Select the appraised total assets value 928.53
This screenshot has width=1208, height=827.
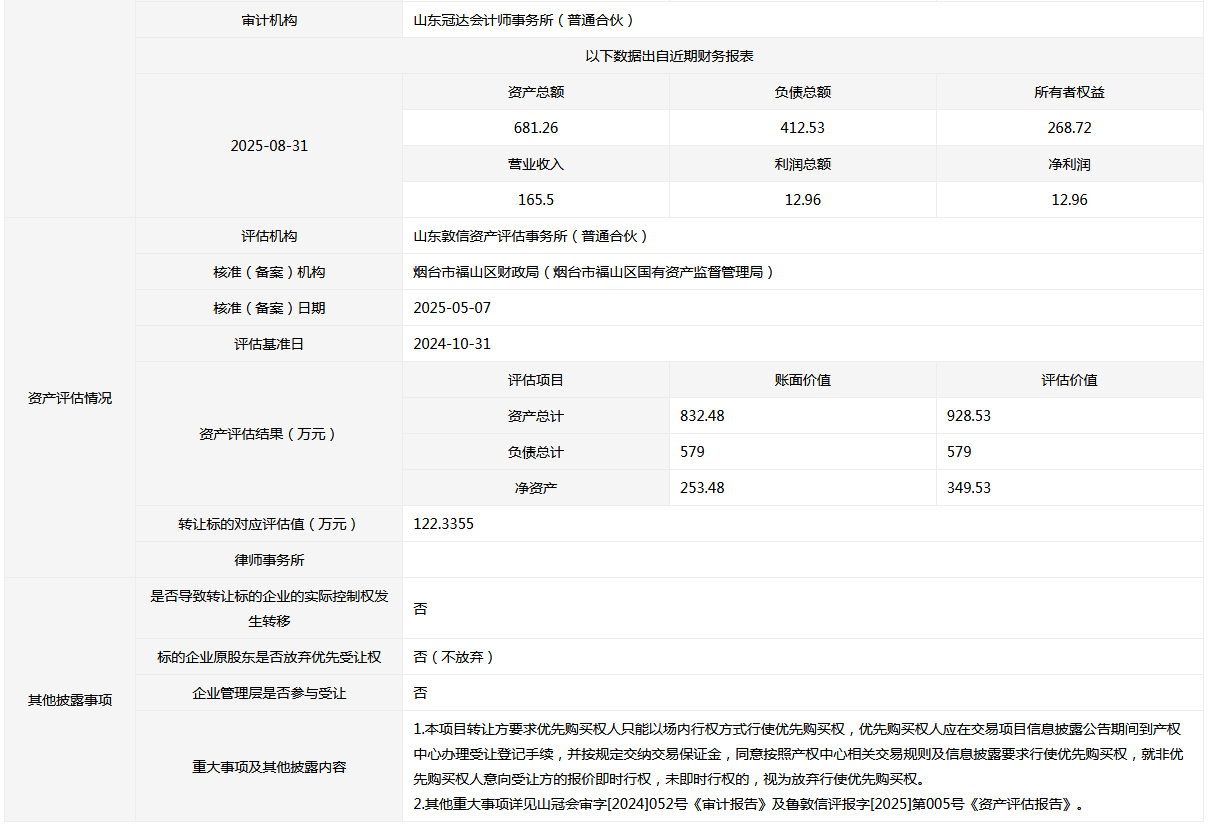[x=969, y=416]
